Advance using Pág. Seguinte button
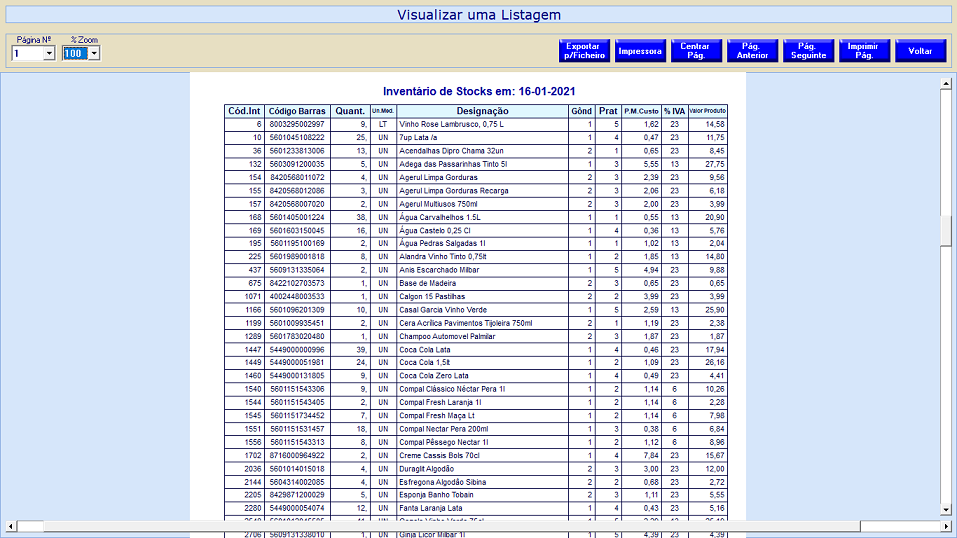Viewport: 957px width, 538px height. click(x=808, y=51)
